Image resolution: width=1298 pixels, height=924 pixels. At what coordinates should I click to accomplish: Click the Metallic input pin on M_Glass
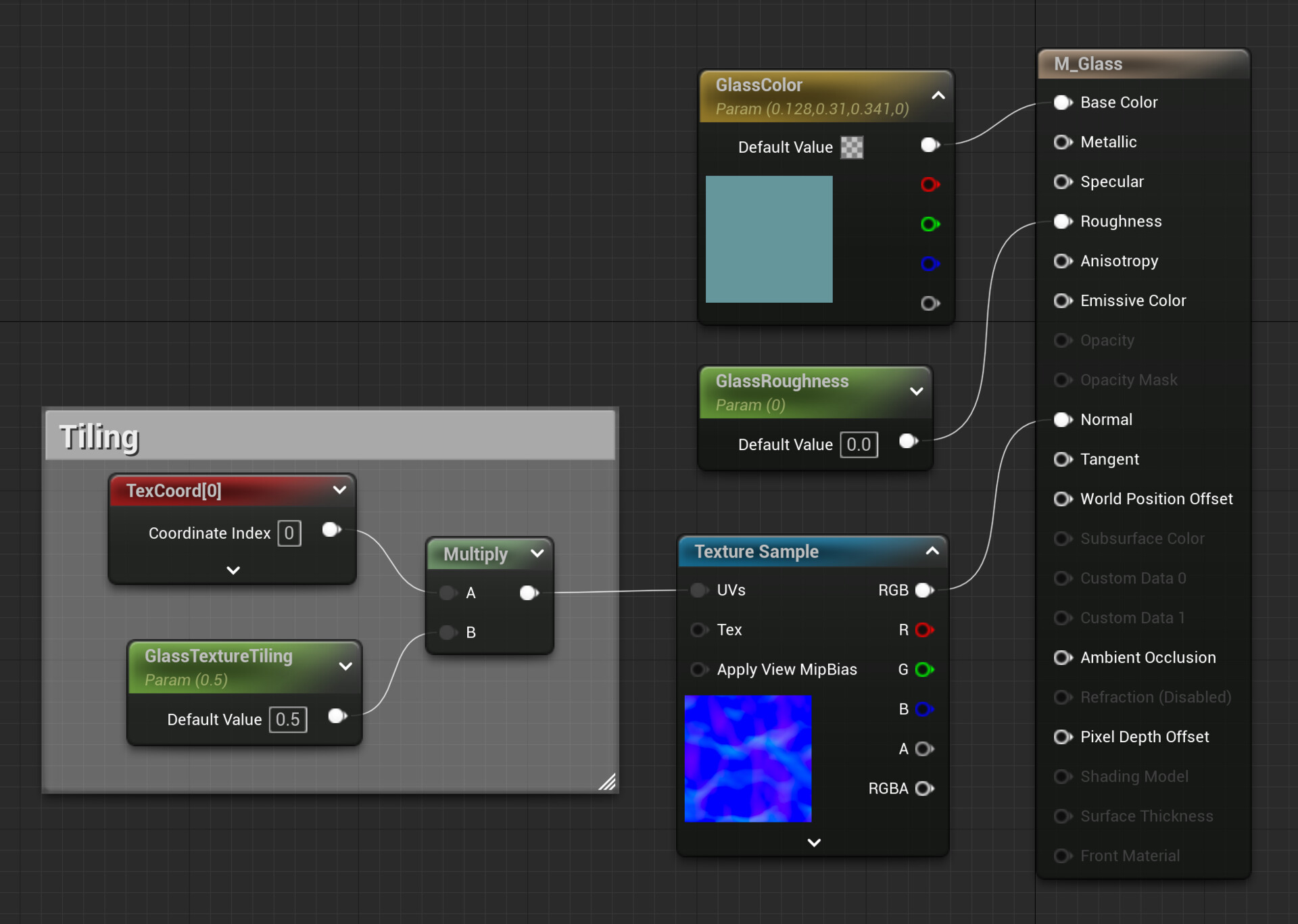tap(1063, 142)
